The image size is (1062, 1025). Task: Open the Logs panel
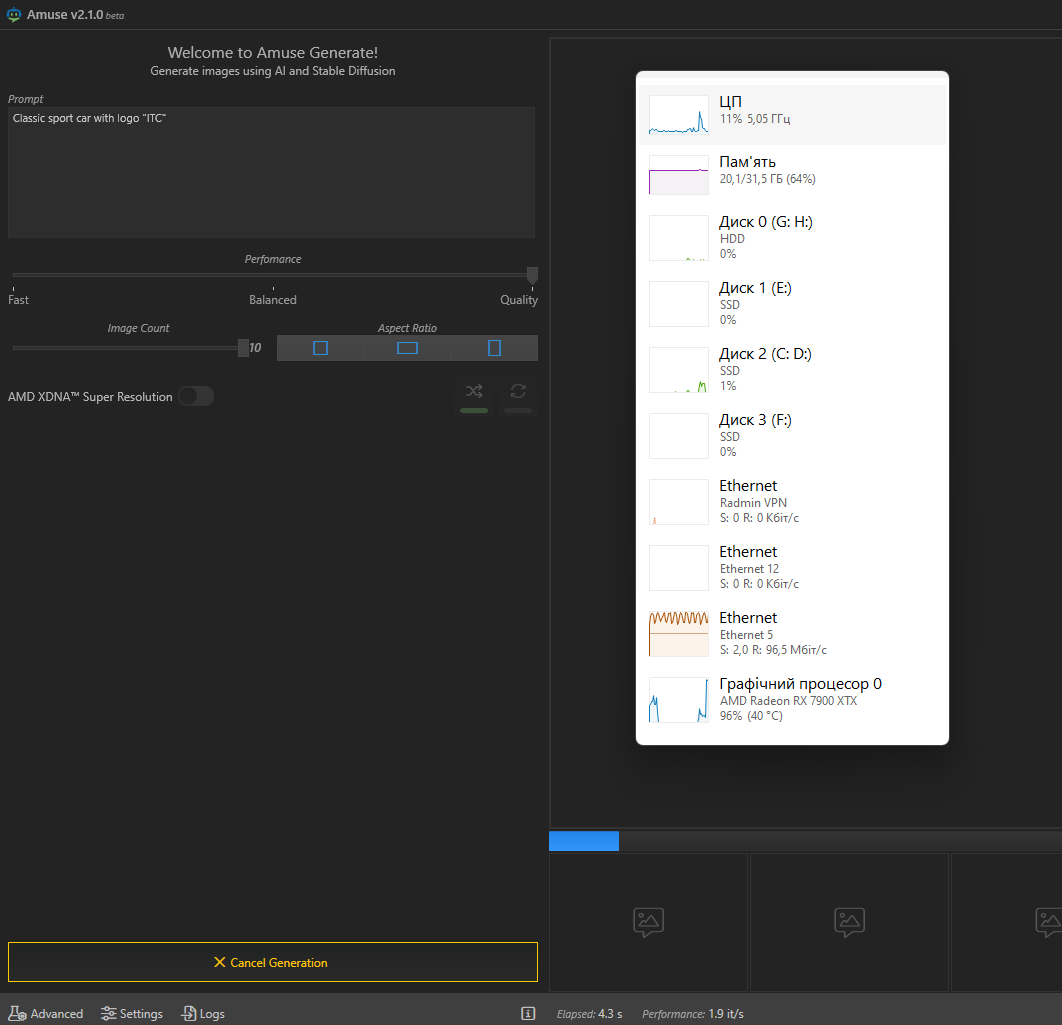(202, 1013)
